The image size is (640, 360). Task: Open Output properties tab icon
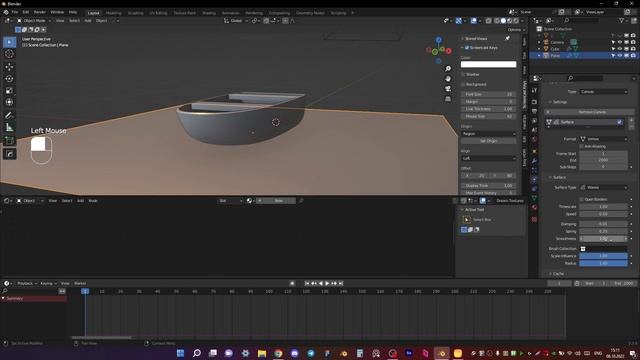pos(534,111)
